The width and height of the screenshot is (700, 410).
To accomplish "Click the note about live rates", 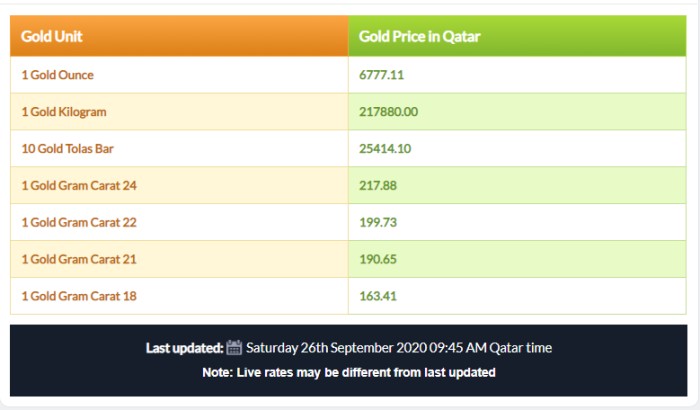I will pos(349,372).
